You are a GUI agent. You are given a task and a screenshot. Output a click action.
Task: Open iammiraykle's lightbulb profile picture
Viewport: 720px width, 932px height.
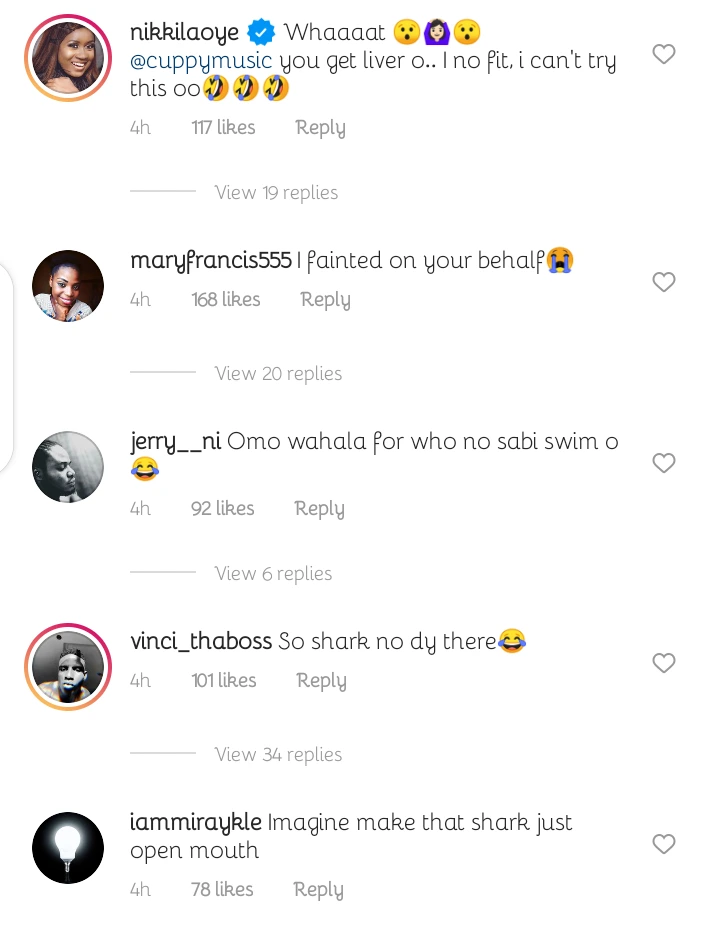68,848
